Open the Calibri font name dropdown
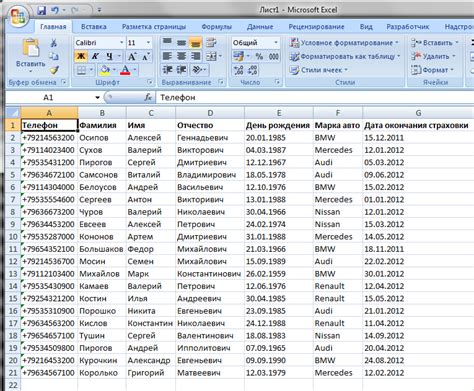 121,43
